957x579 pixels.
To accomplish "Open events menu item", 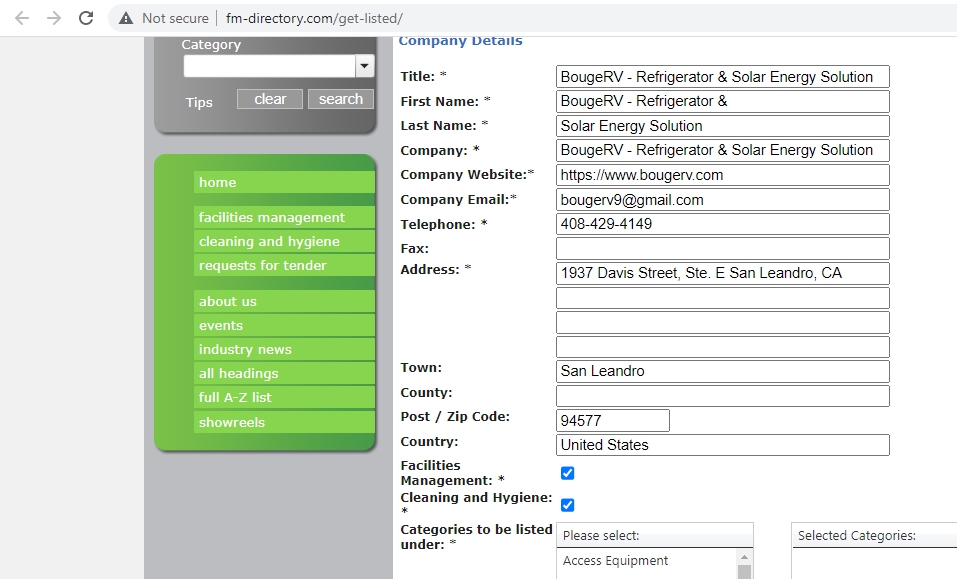I will (284, 325).
